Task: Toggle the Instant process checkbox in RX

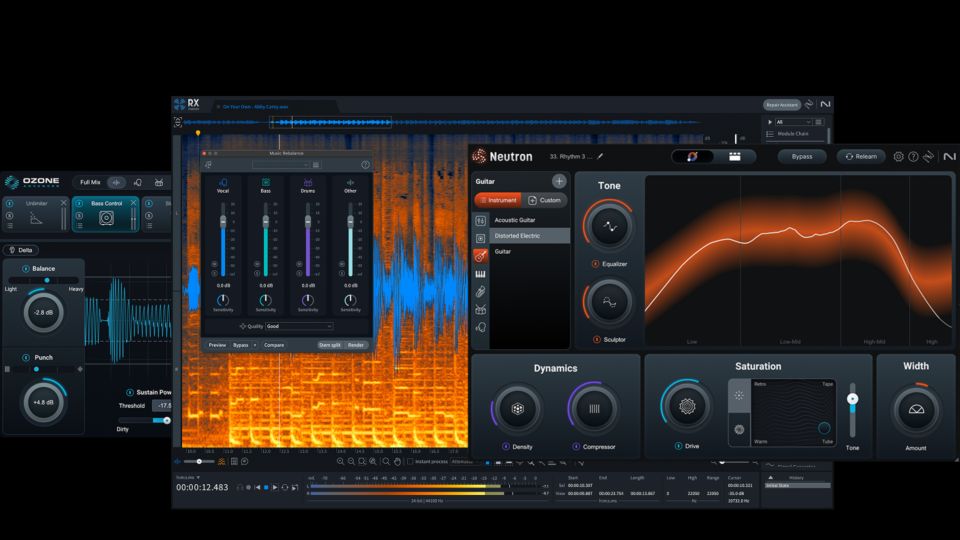Action: point(410,462)
